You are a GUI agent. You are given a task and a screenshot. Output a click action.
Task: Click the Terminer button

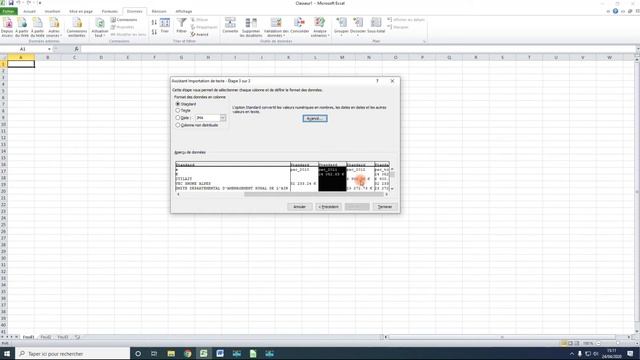coord(384,207)
